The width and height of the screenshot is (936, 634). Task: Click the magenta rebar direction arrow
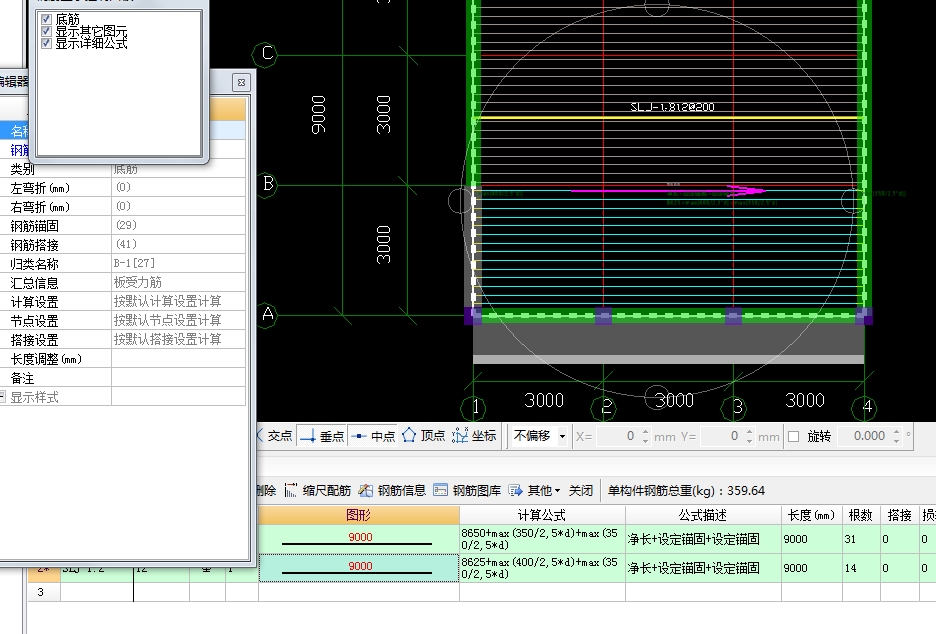(x=669, y=191)
